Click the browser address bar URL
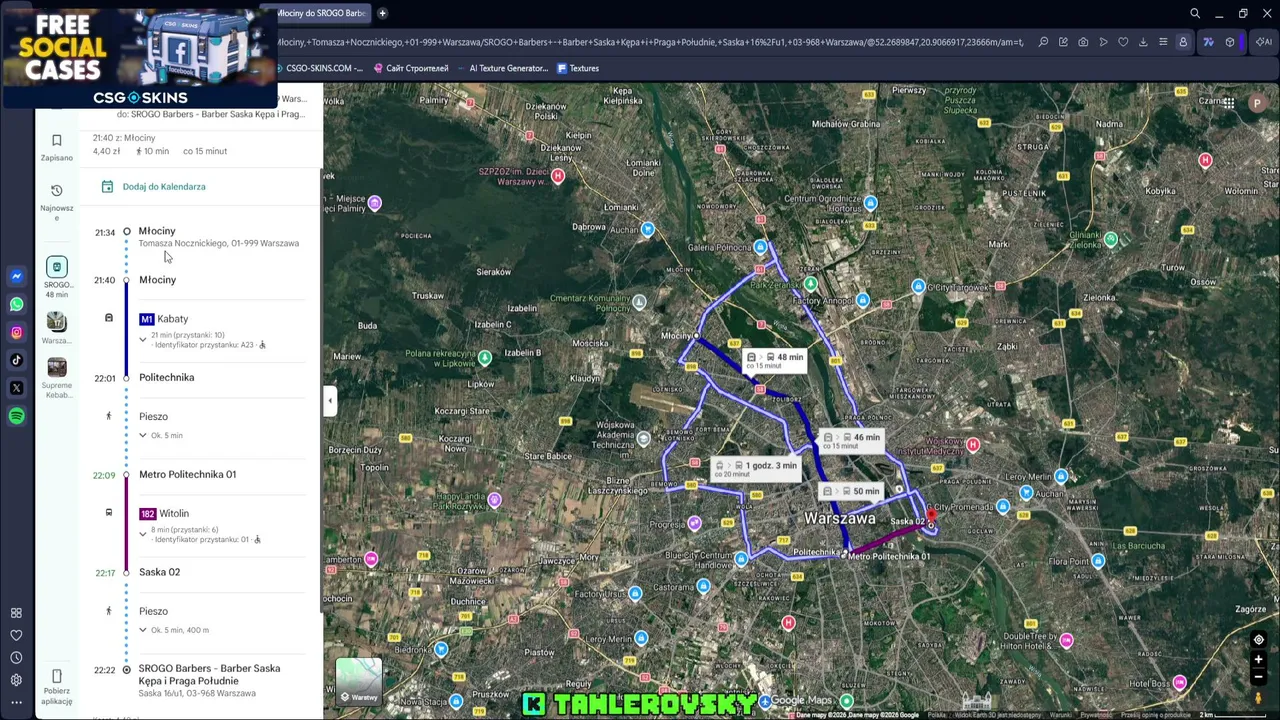 click(650, 42)
